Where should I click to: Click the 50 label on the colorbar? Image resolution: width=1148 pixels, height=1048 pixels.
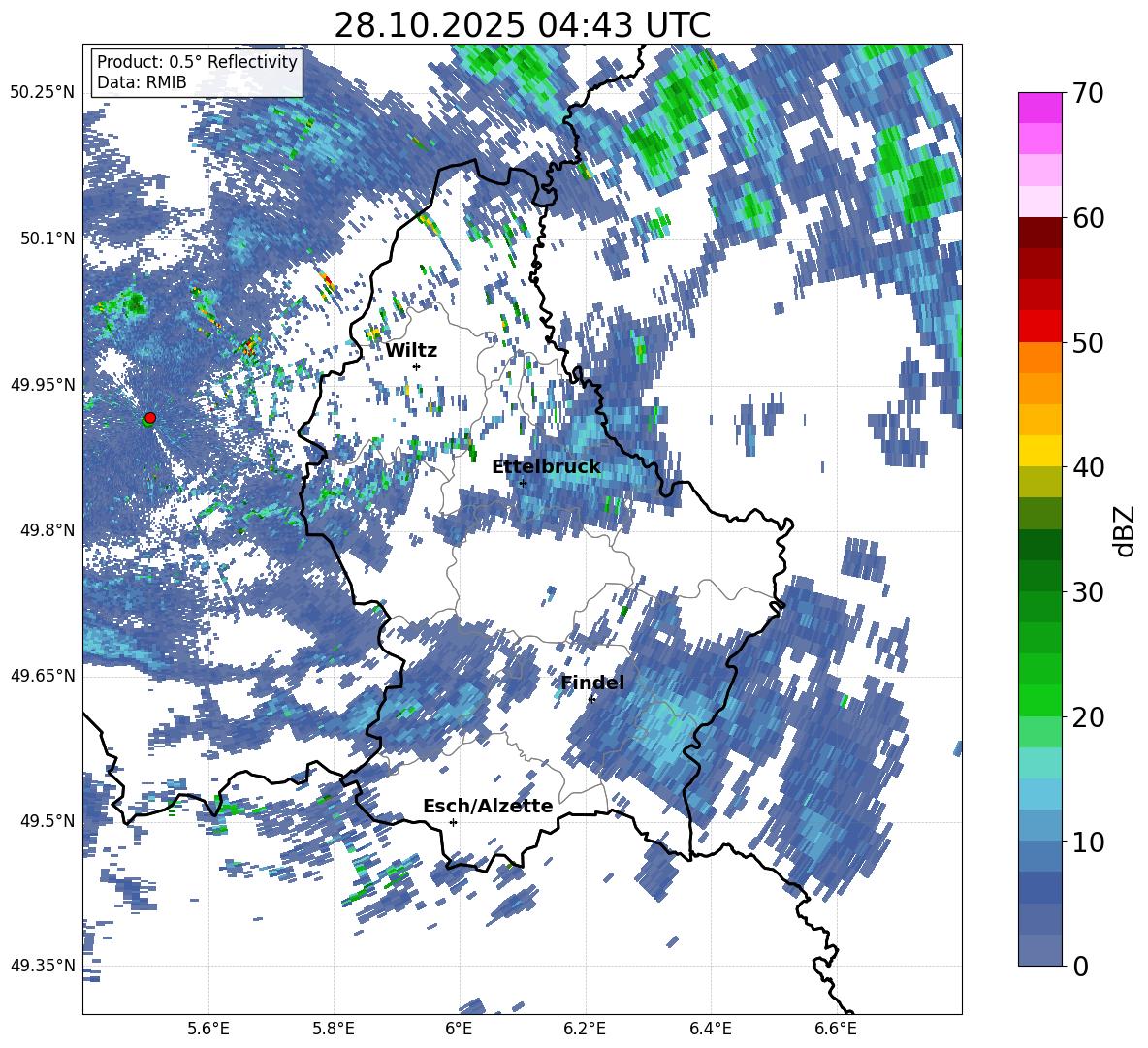click(1088, 342)
